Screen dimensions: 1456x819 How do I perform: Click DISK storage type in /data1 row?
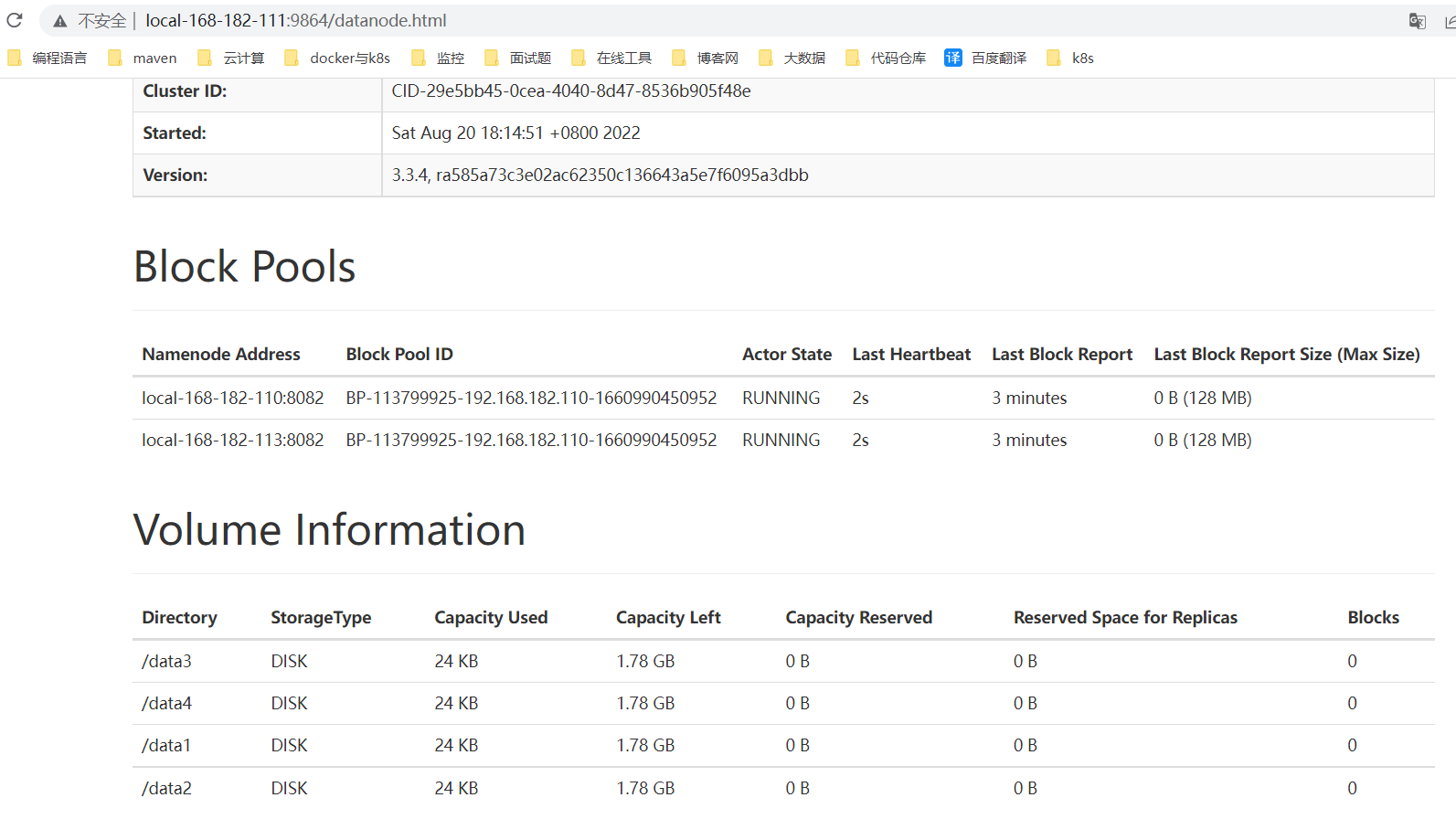[x=289, y=745]
